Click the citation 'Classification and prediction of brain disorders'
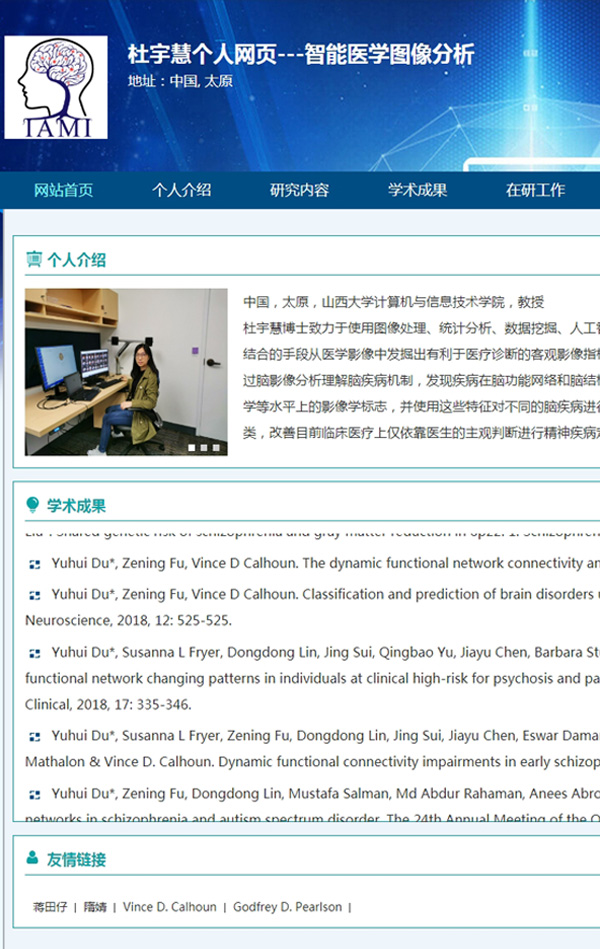 point(447,594)
